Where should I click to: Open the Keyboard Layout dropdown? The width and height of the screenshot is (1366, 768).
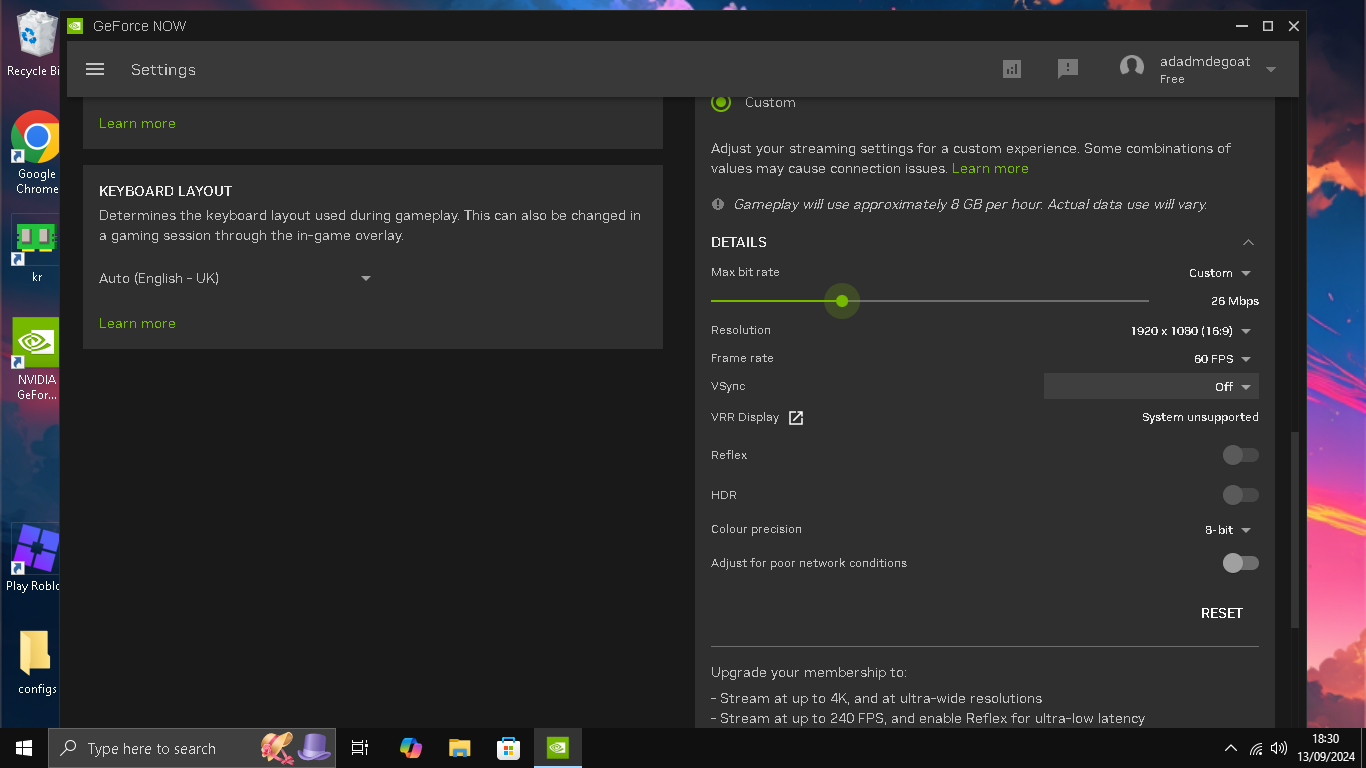click(x=236, y=278)
